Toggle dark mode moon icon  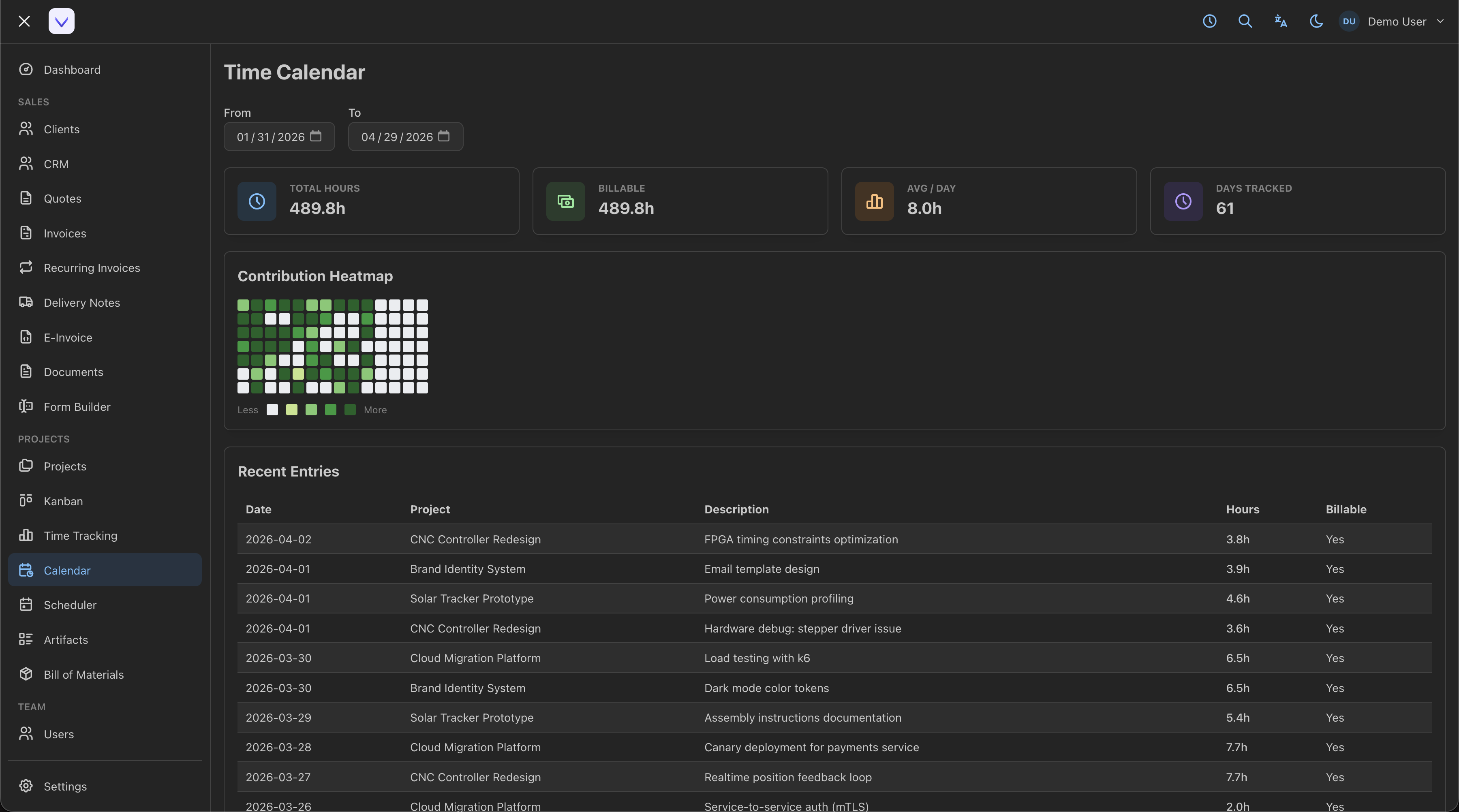1316,21
